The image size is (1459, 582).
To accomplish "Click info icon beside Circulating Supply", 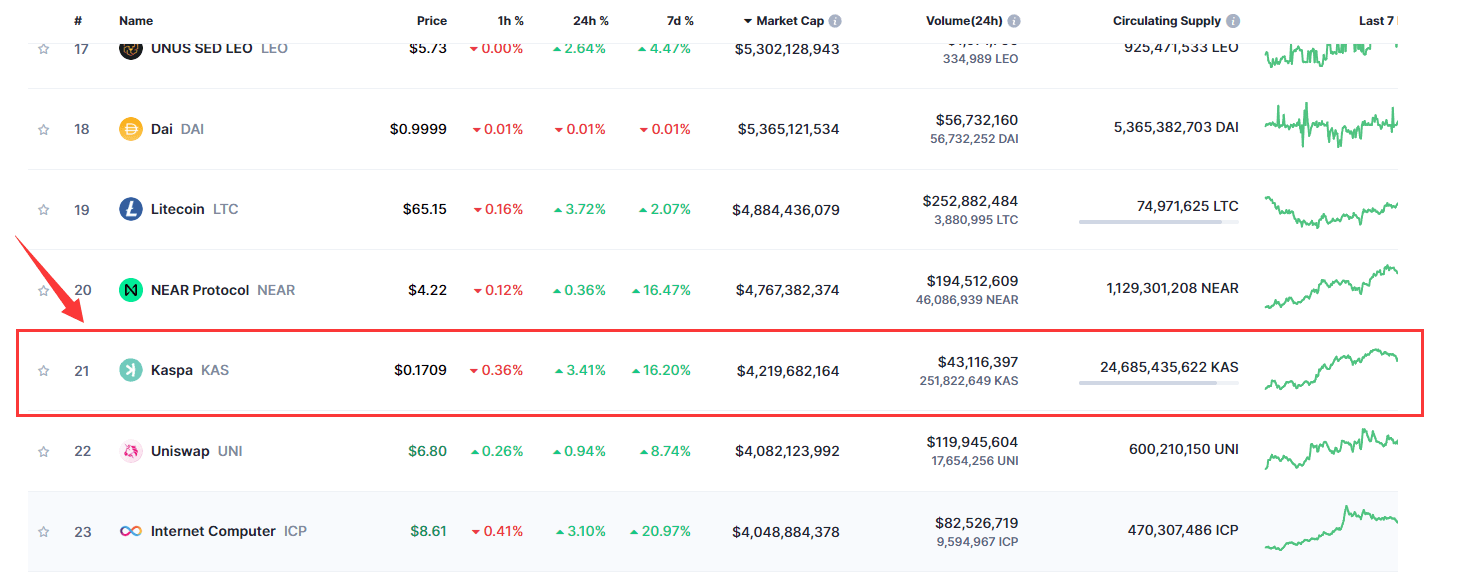I will [x=1233, y=21].
